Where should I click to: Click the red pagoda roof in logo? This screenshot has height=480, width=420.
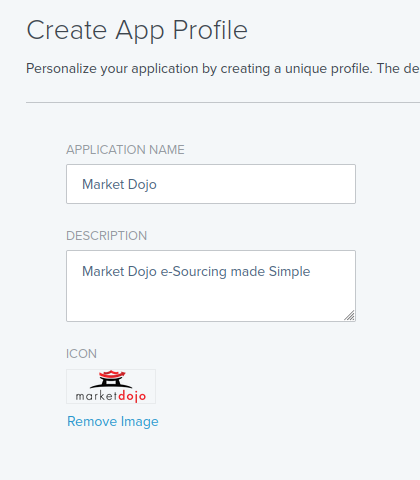pyautogui.click(x=112, y=374)
